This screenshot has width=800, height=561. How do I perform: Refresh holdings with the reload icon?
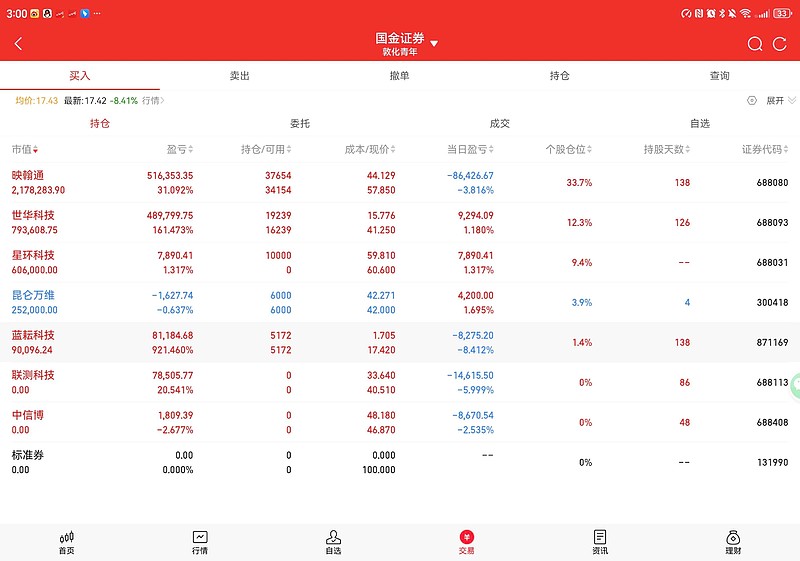pos(780,44)
